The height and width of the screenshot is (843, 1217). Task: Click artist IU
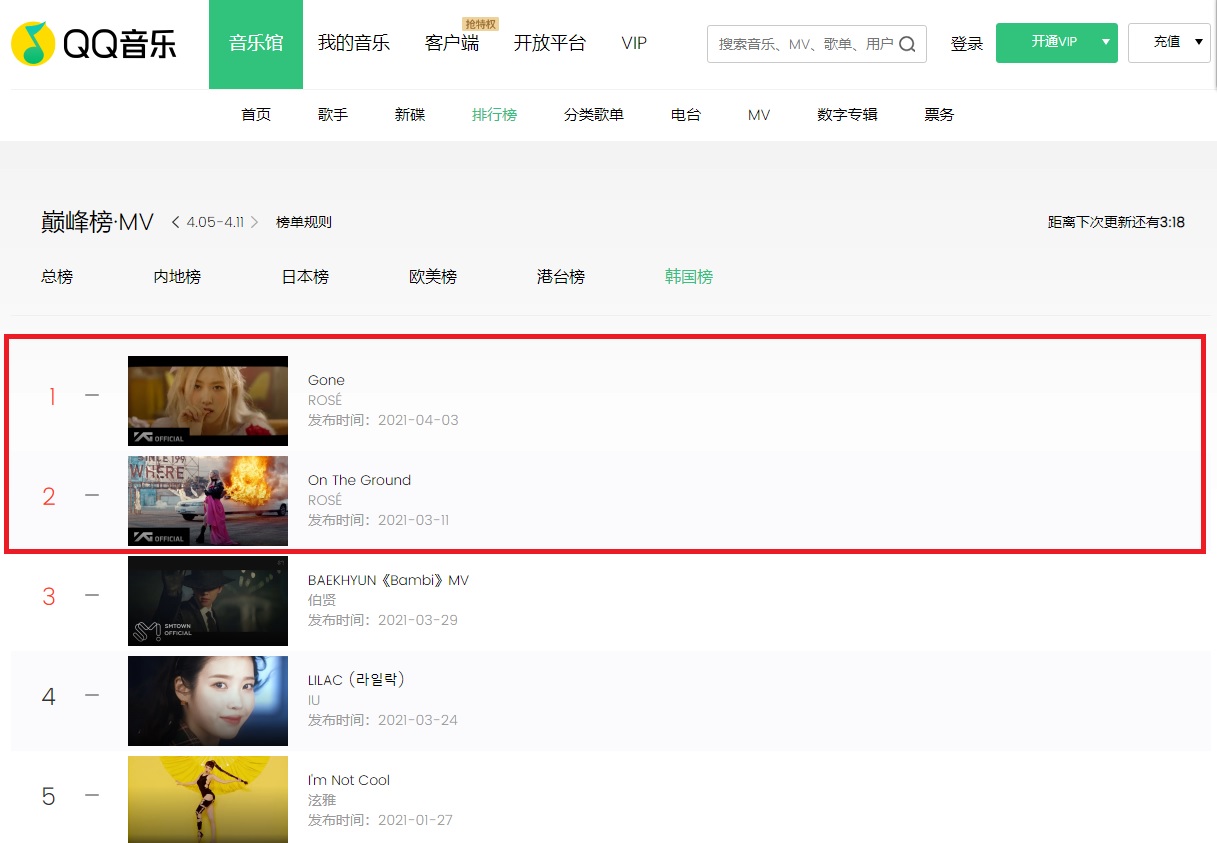(x=314, y=700)
